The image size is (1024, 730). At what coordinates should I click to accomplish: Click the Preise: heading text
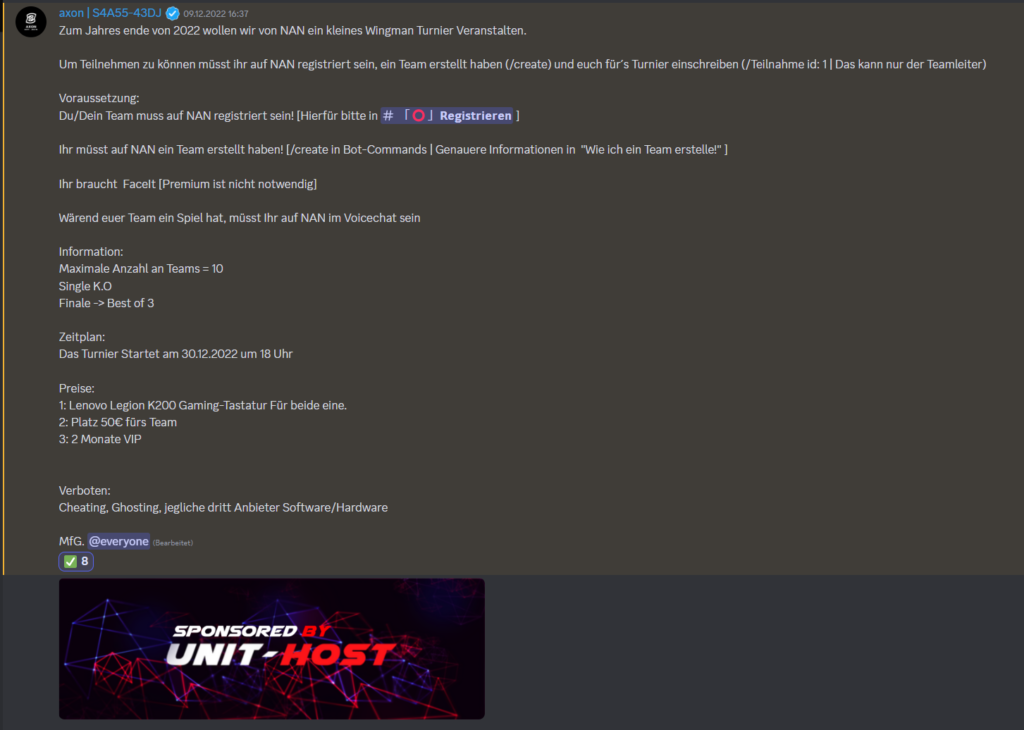coord(76,389)
